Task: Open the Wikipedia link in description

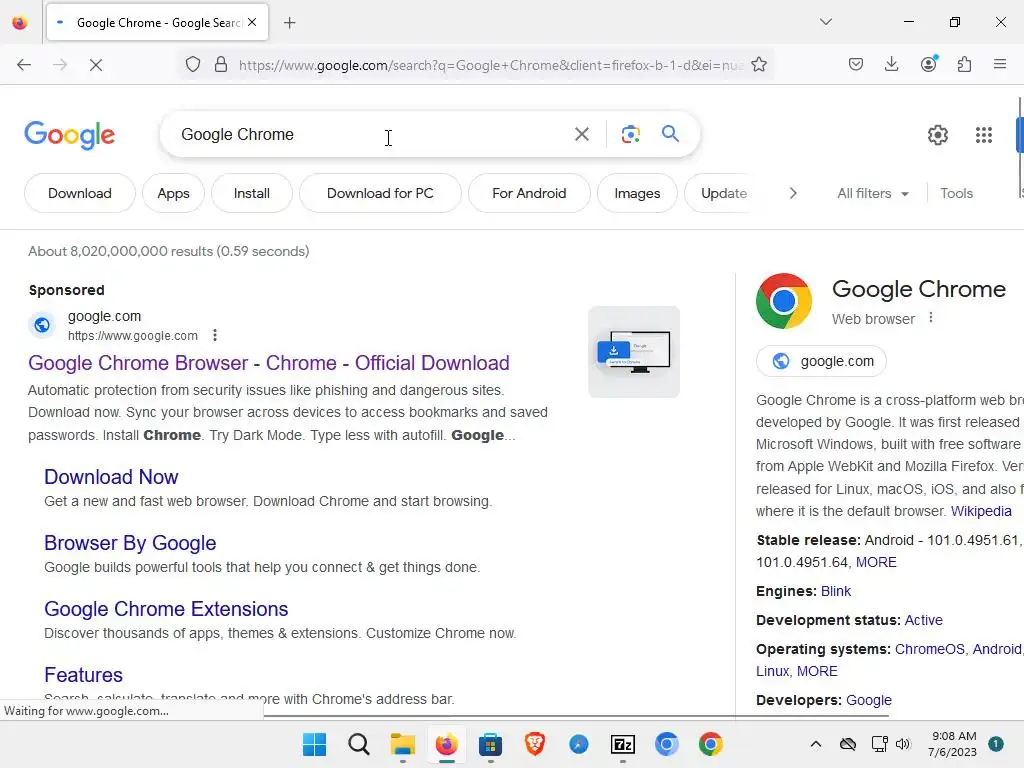Action: click(x=981, y=511)
